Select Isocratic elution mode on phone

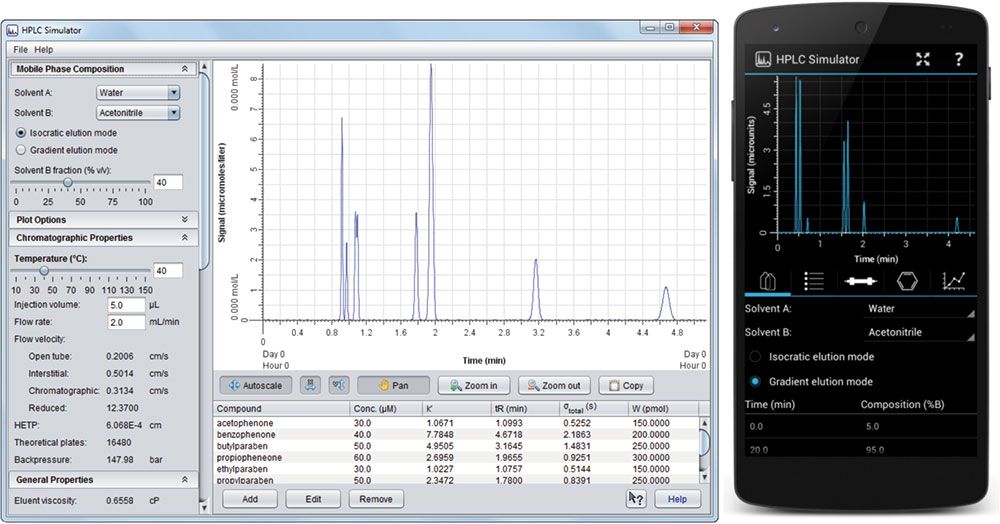755,357
